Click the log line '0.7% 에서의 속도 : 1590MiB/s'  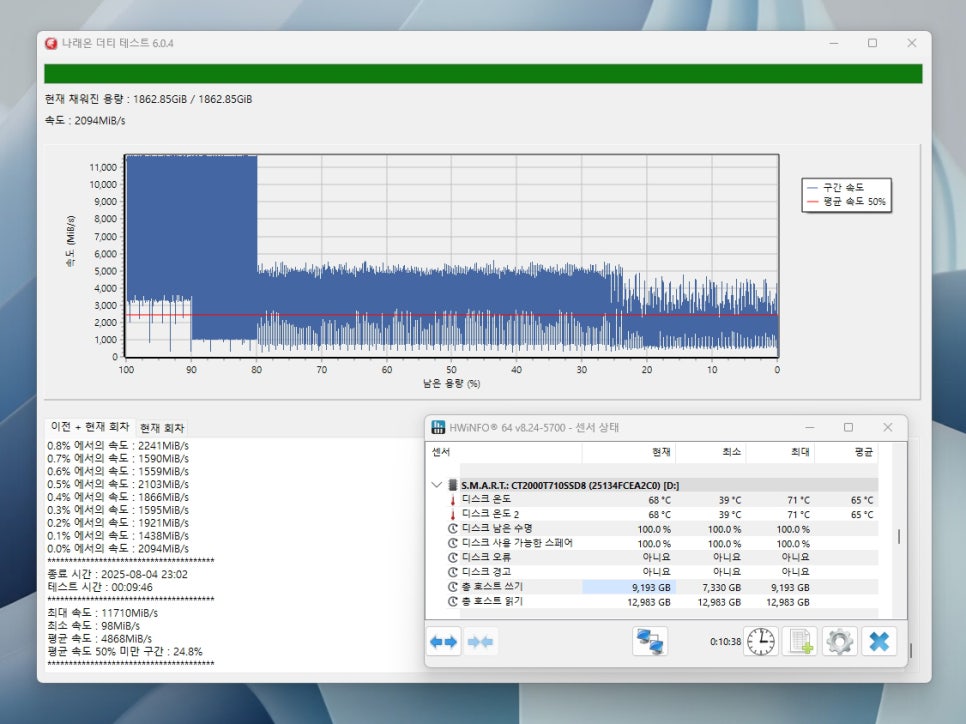tap(118, 458)
